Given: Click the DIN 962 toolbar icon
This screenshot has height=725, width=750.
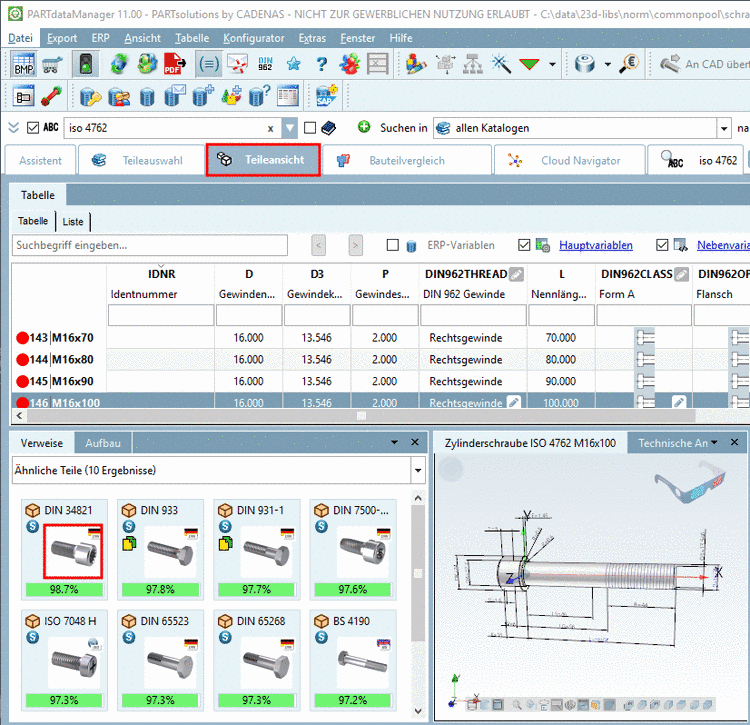Looking at the screenshot, I should [x=265, y=64].
